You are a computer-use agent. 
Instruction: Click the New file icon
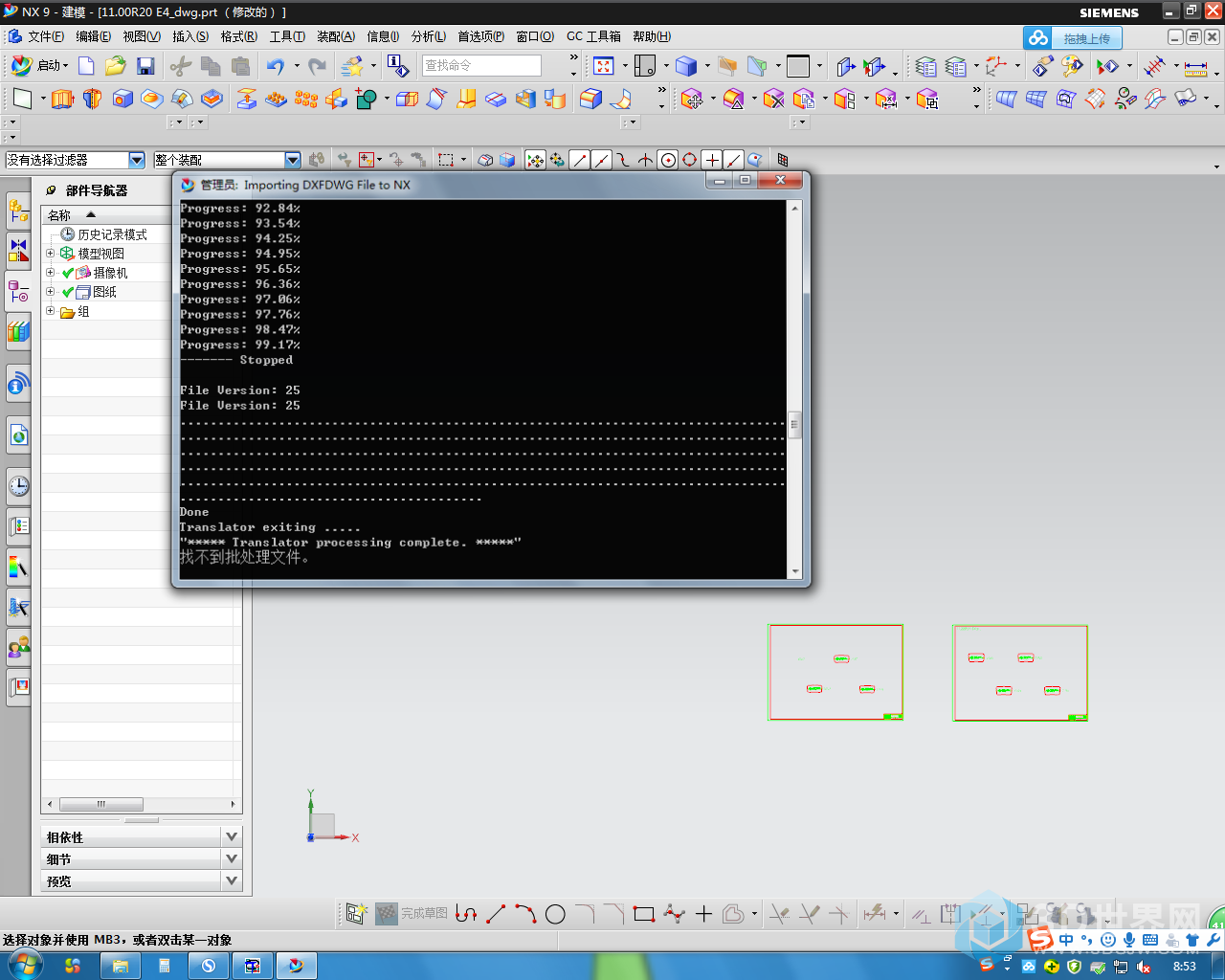(86, 66)
